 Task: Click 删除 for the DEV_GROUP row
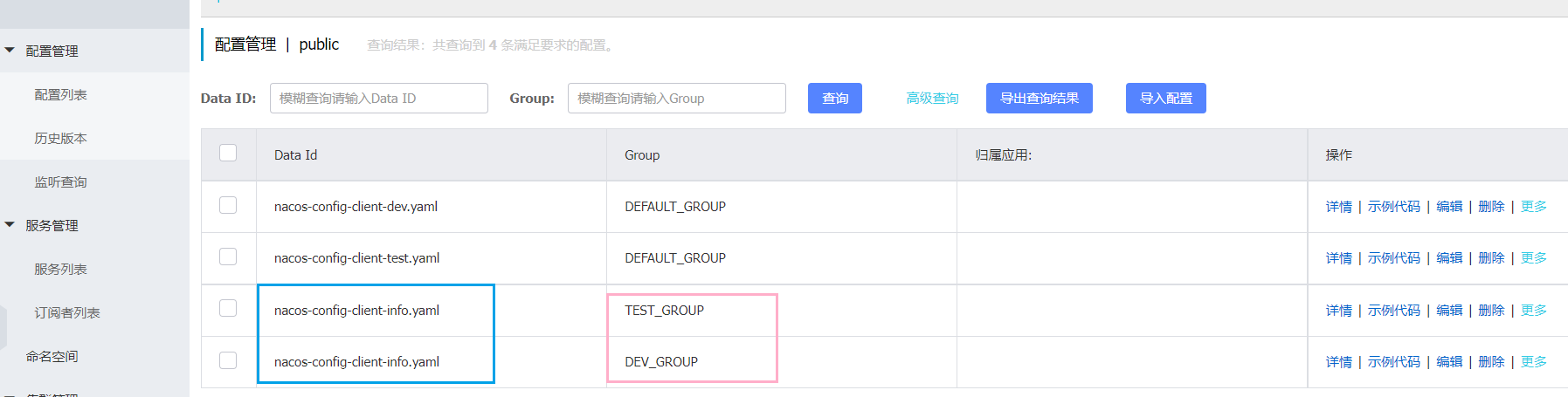(x=1491, y=362)
